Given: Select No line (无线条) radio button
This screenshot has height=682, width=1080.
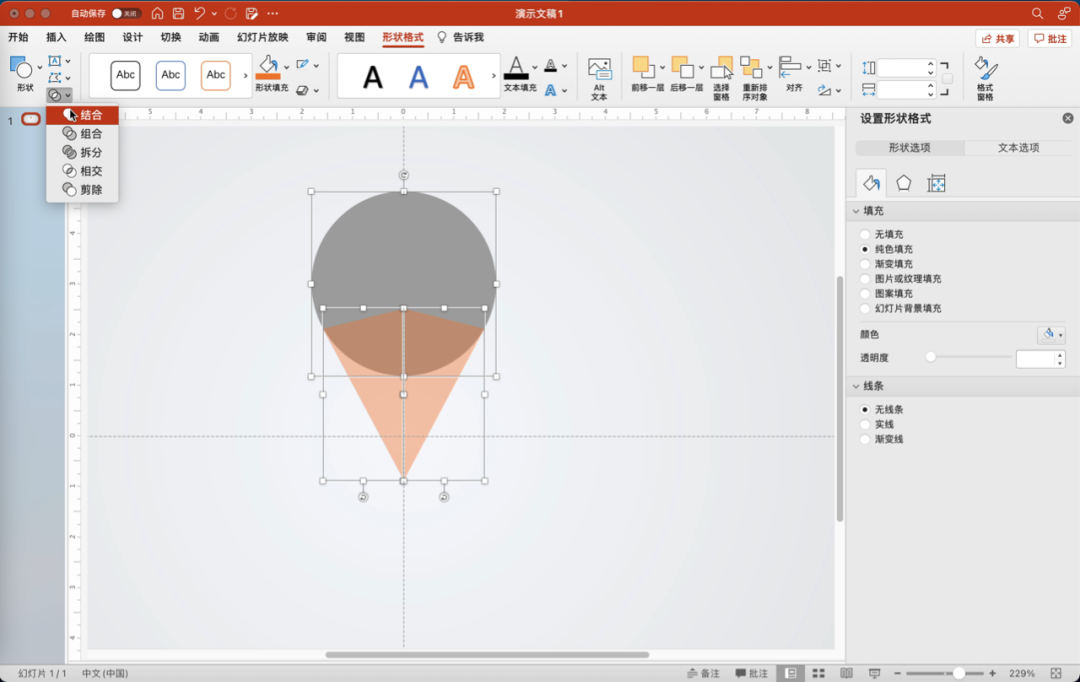Looking at the screenshot, I should point(865,409).
